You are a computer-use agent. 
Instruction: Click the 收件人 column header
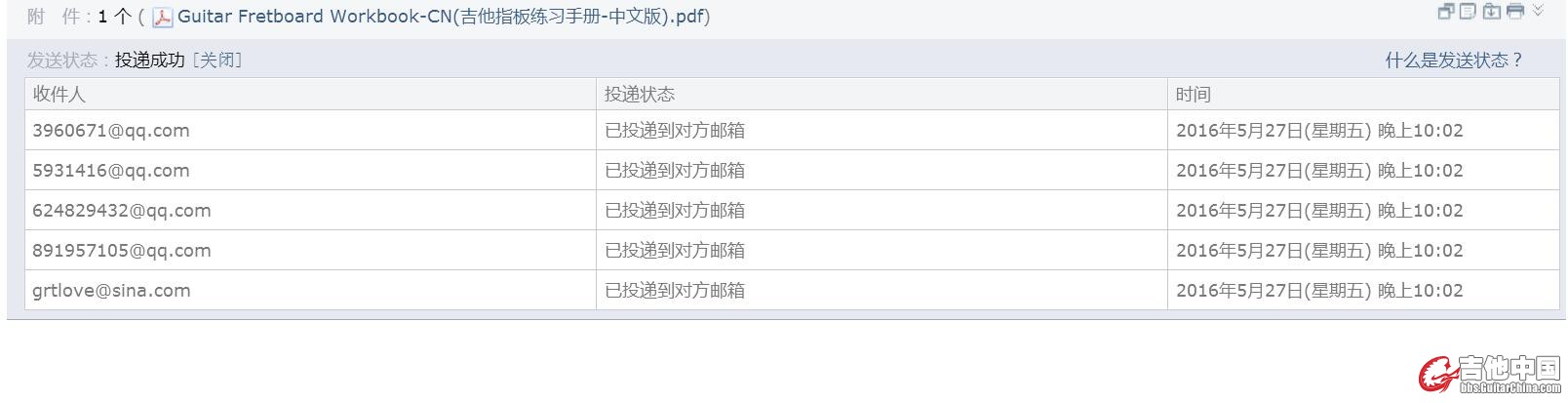tap(59, 95)
